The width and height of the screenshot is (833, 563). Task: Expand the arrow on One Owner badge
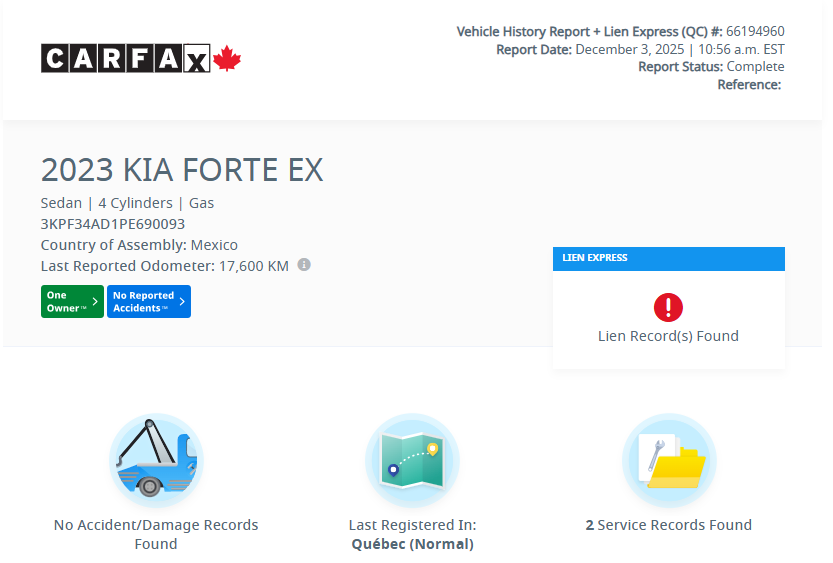[95, 302]
